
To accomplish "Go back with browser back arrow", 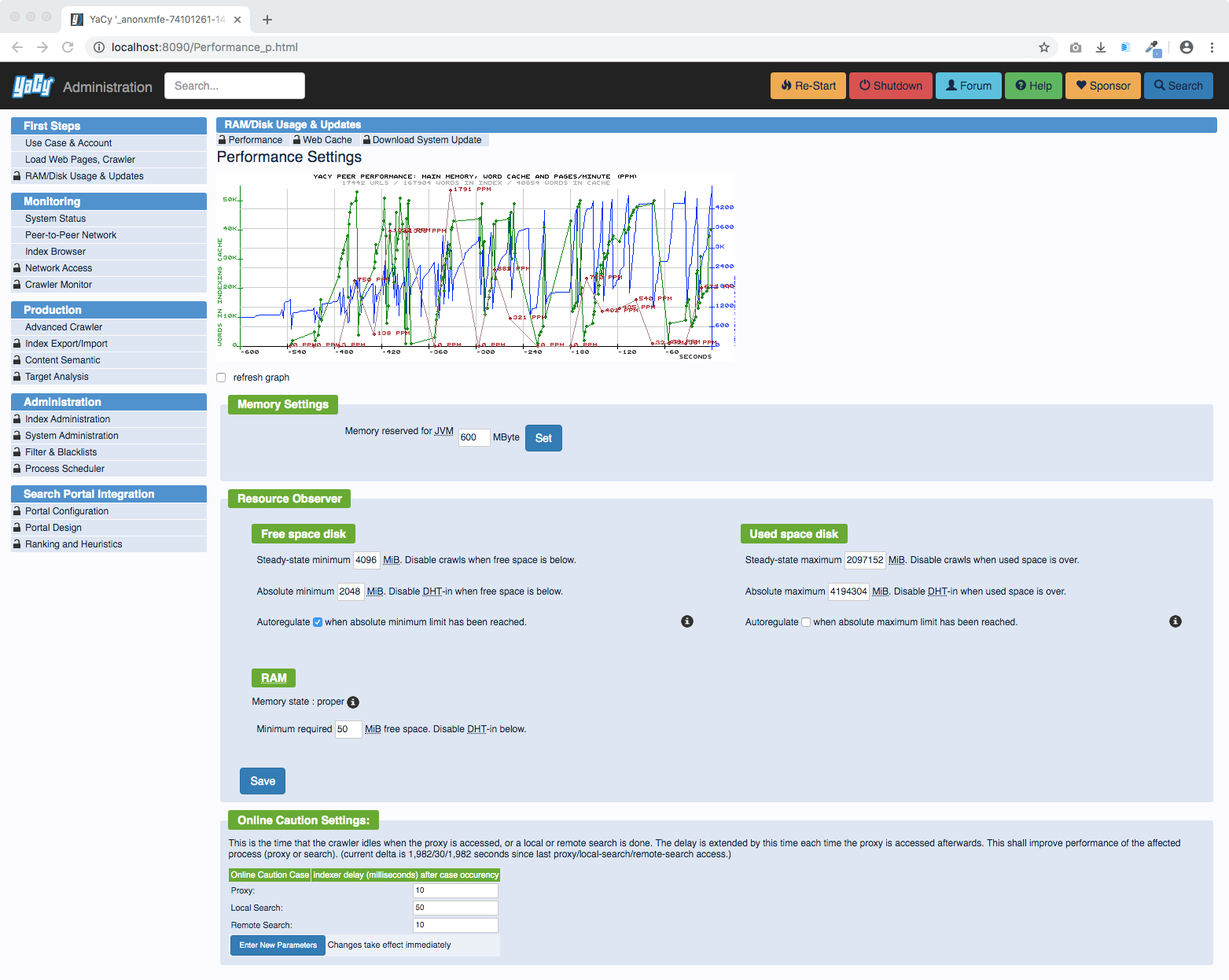I will point(17,47).
